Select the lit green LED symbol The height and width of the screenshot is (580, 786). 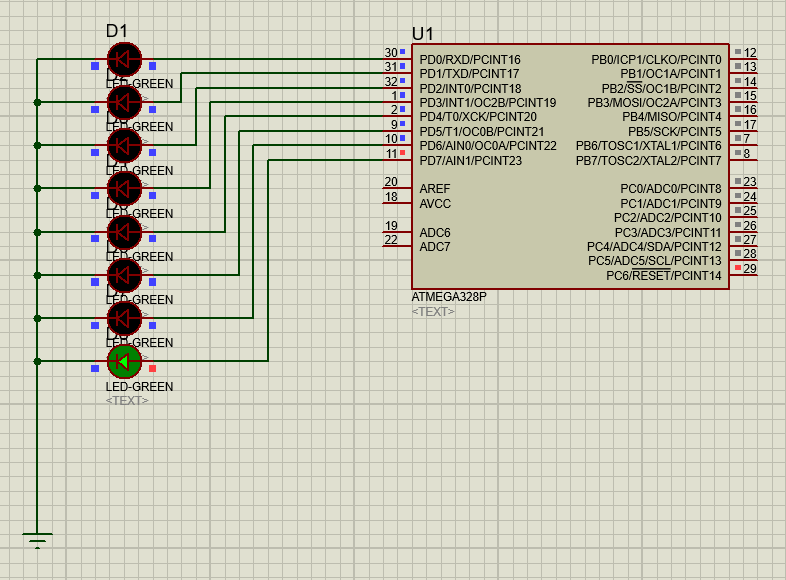[124, 361]
